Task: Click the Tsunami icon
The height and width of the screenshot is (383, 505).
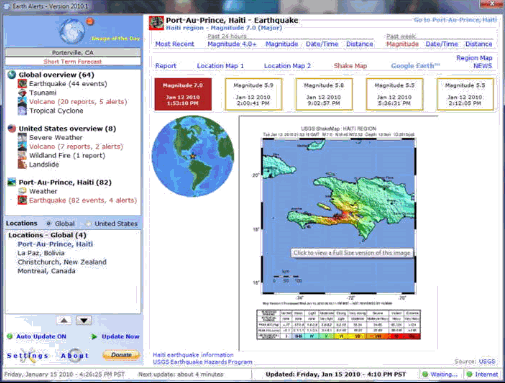Action: 22,93
